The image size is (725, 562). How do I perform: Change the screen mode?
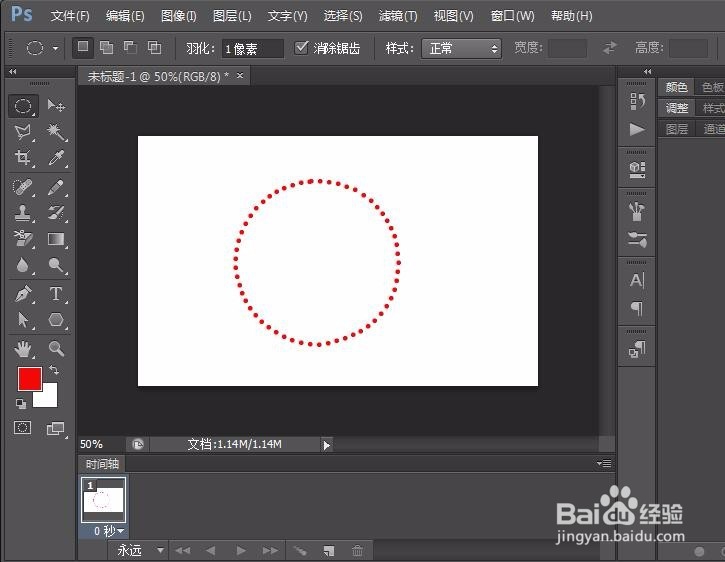(56, 429)
